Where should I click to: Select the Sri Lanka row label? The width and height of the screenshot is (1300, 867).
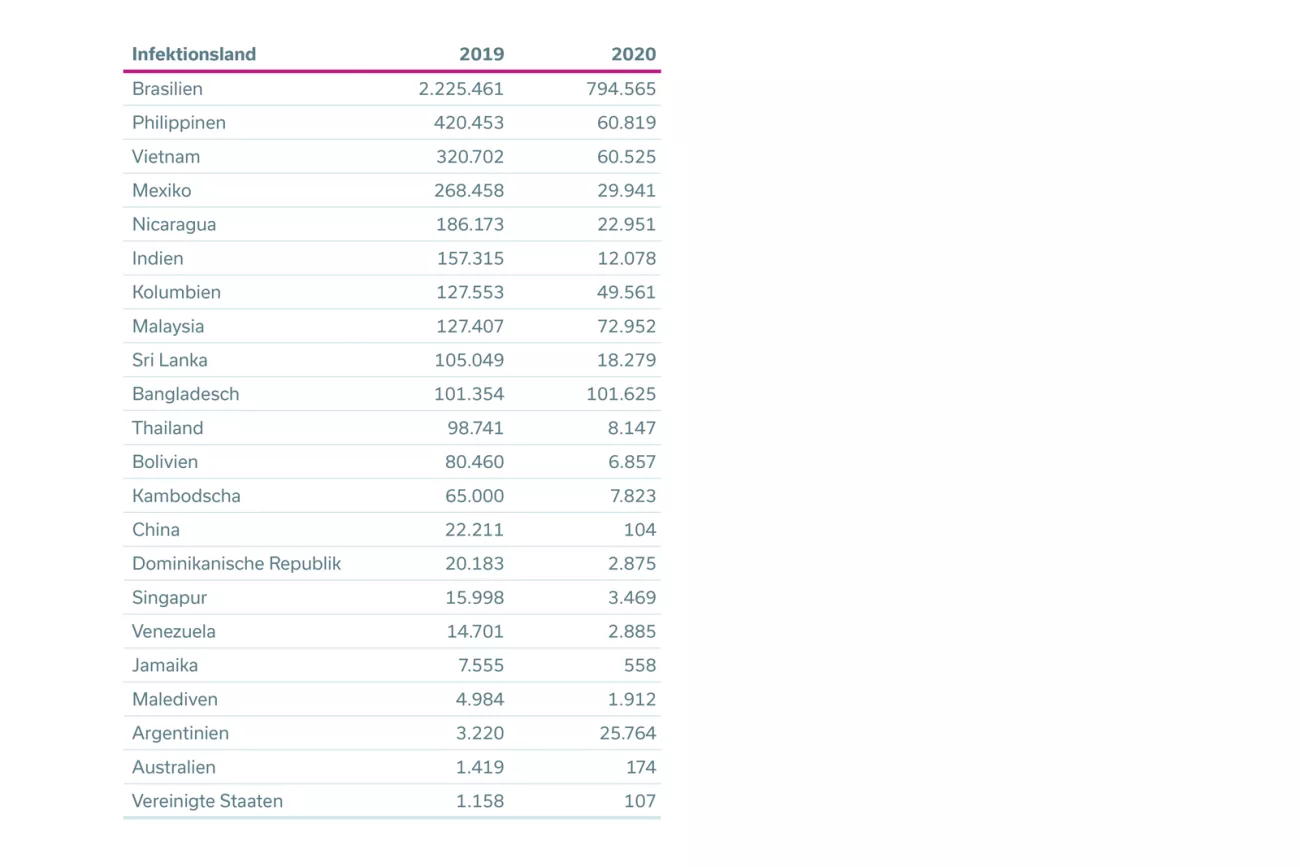(x=170, y=360)
